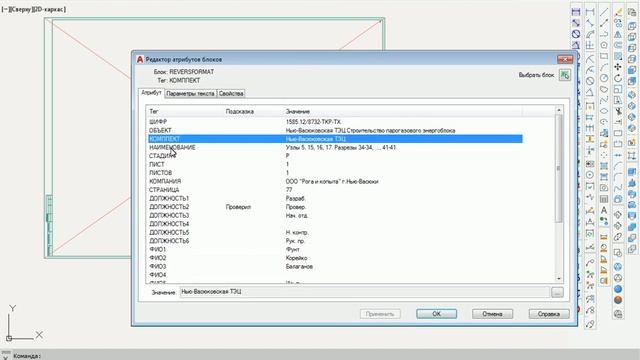Select the highlighted КОМПЛЕКТ row

click(x=335, y=139)
